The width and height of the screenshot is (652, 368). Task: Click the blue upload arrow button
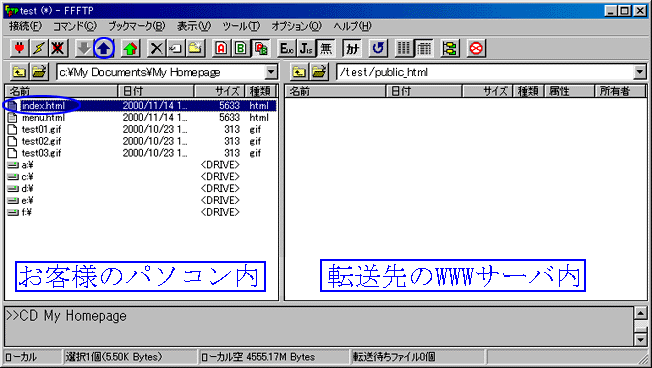tap(104, 49)
